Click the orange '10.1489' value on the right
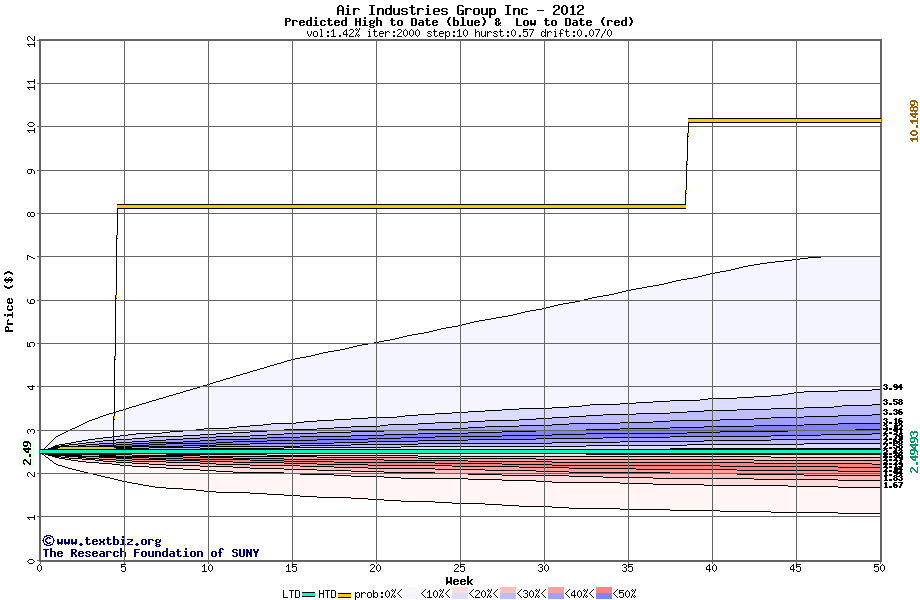 914,121
